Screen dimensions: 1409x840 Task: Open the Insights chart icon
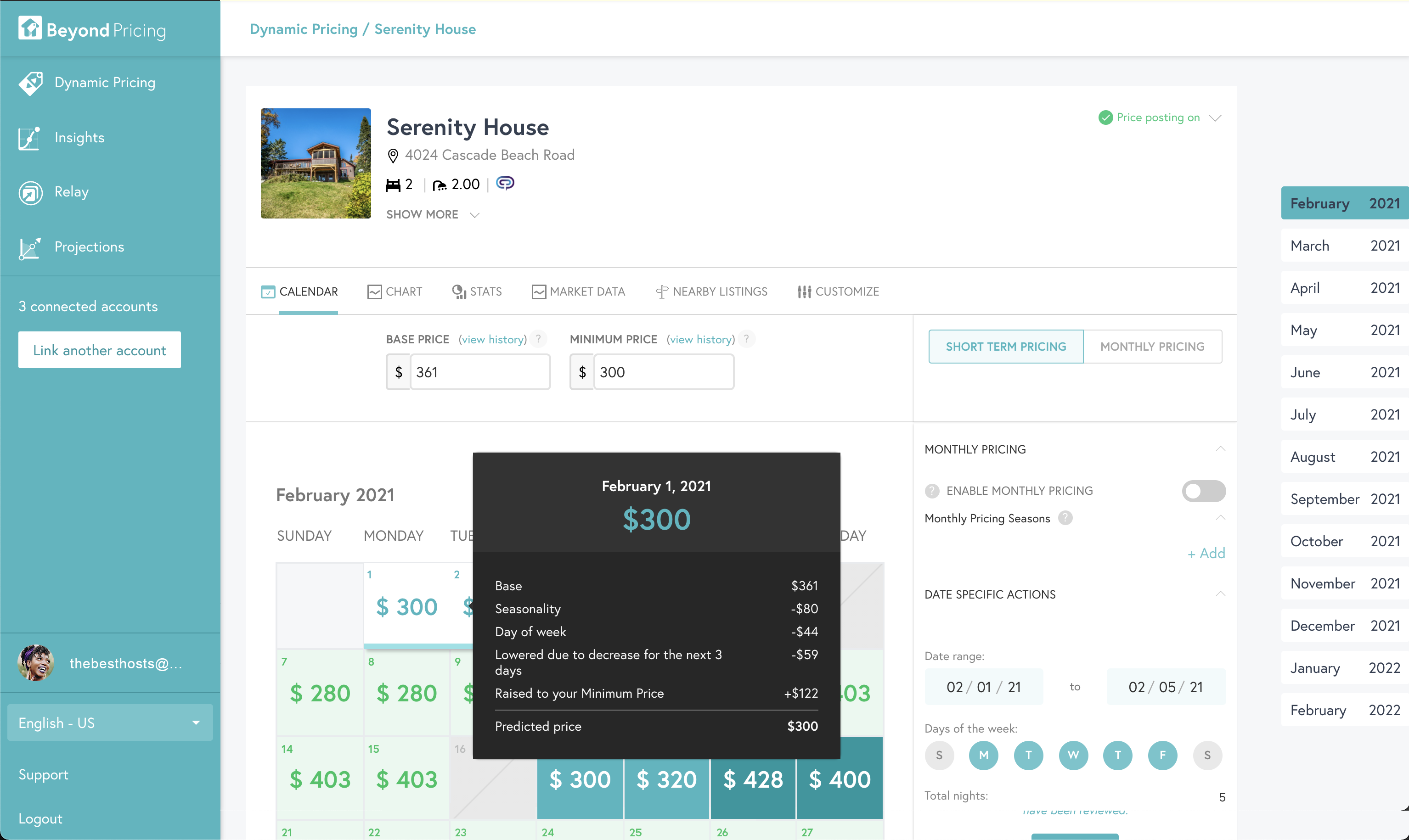click(29, 138)
